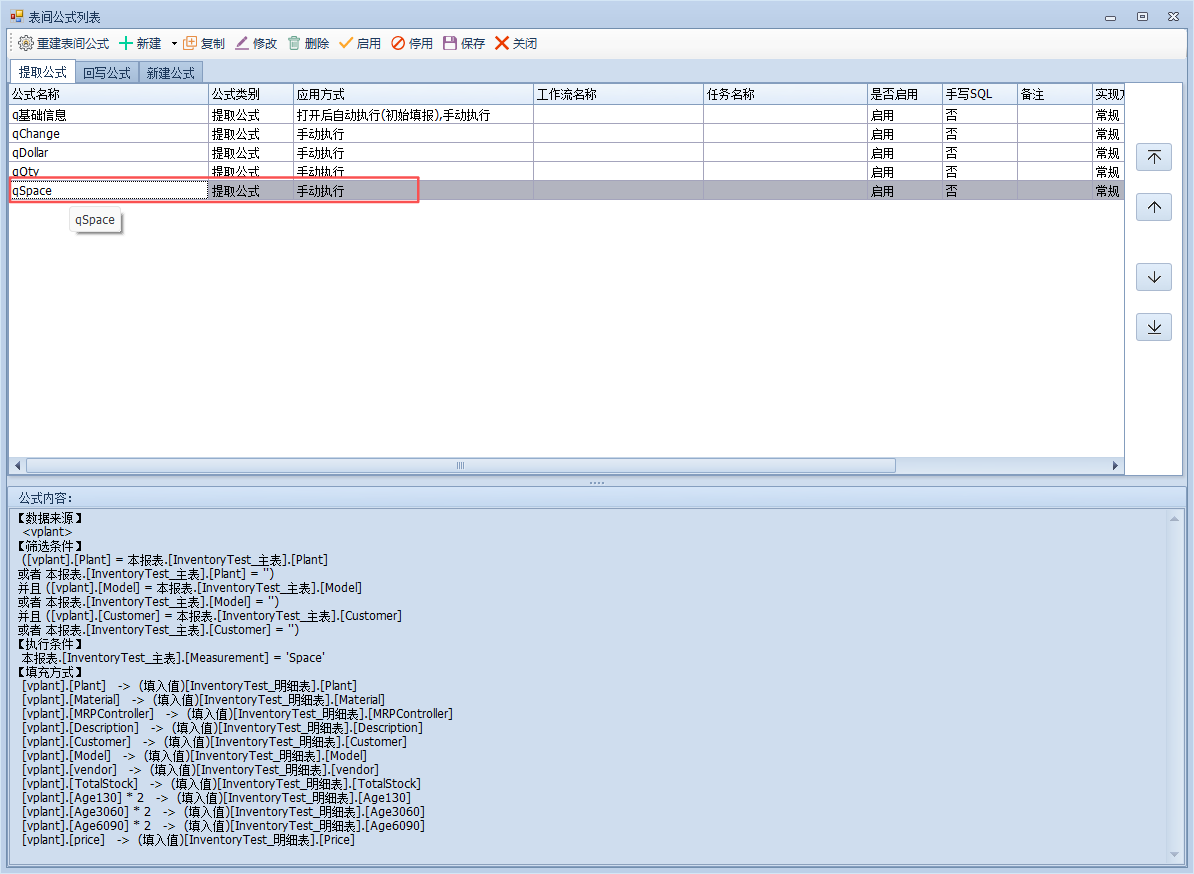This screenshot has height=874, width=1194.
Task: Click the 打开后自动执行 application mode cell
Action: point(413,115)
